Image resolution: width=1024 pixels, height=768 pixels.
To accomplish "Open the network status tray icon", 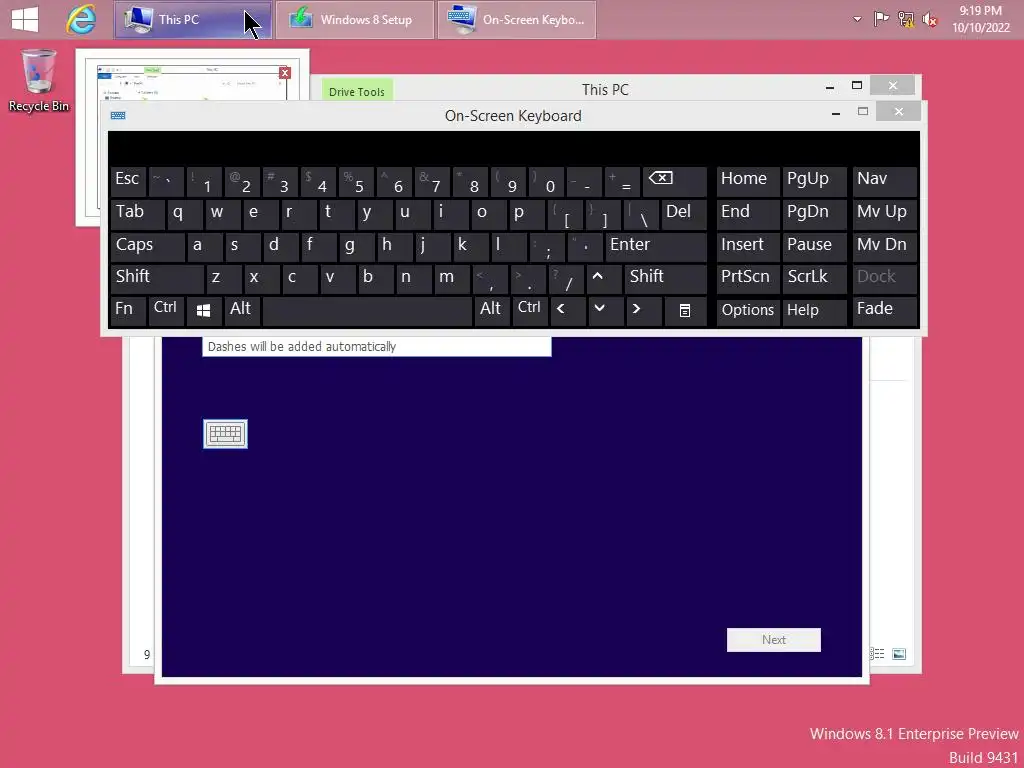I will coord(906,20).
